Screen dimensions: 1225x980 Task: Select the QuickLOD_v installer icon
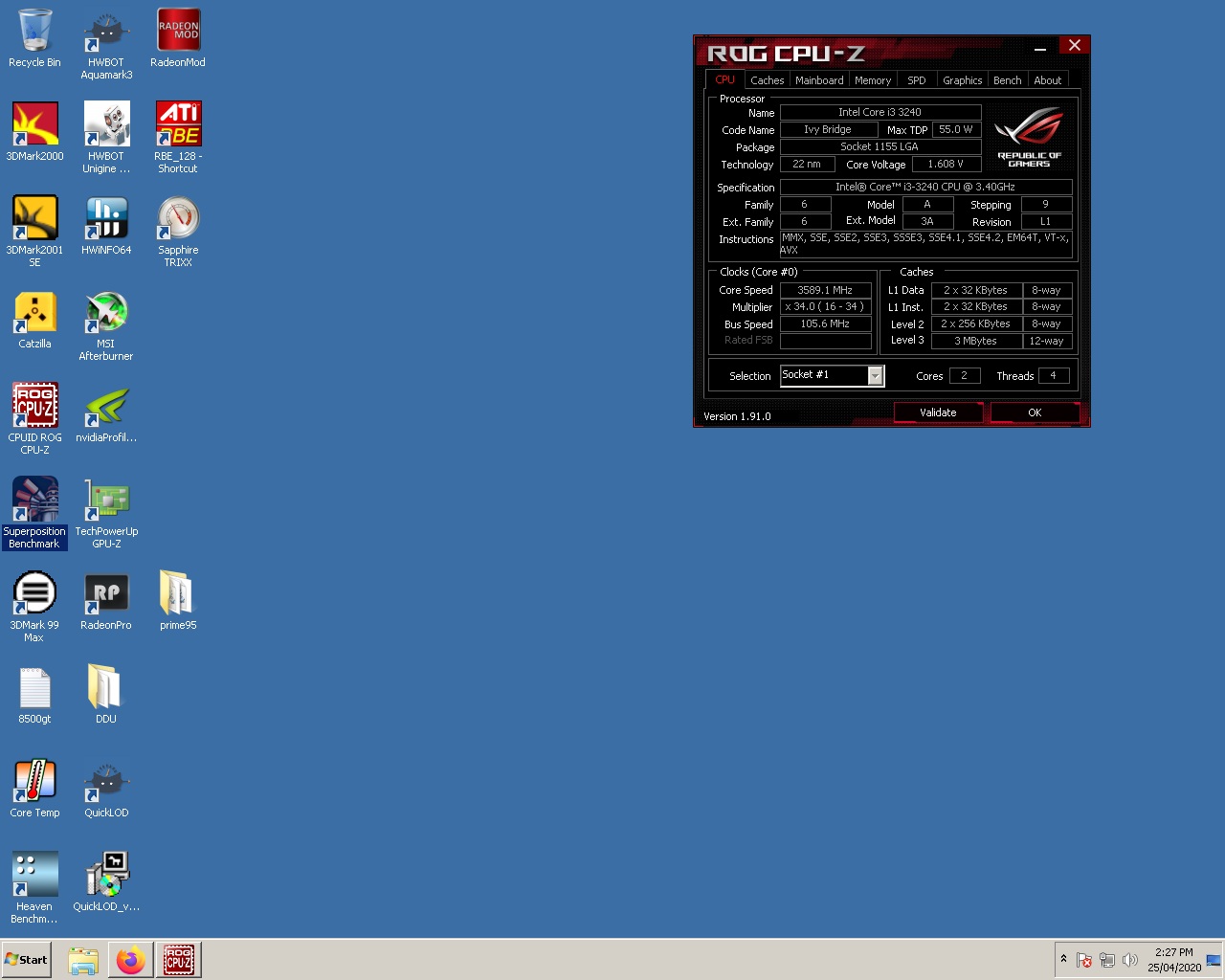point(106,882)
